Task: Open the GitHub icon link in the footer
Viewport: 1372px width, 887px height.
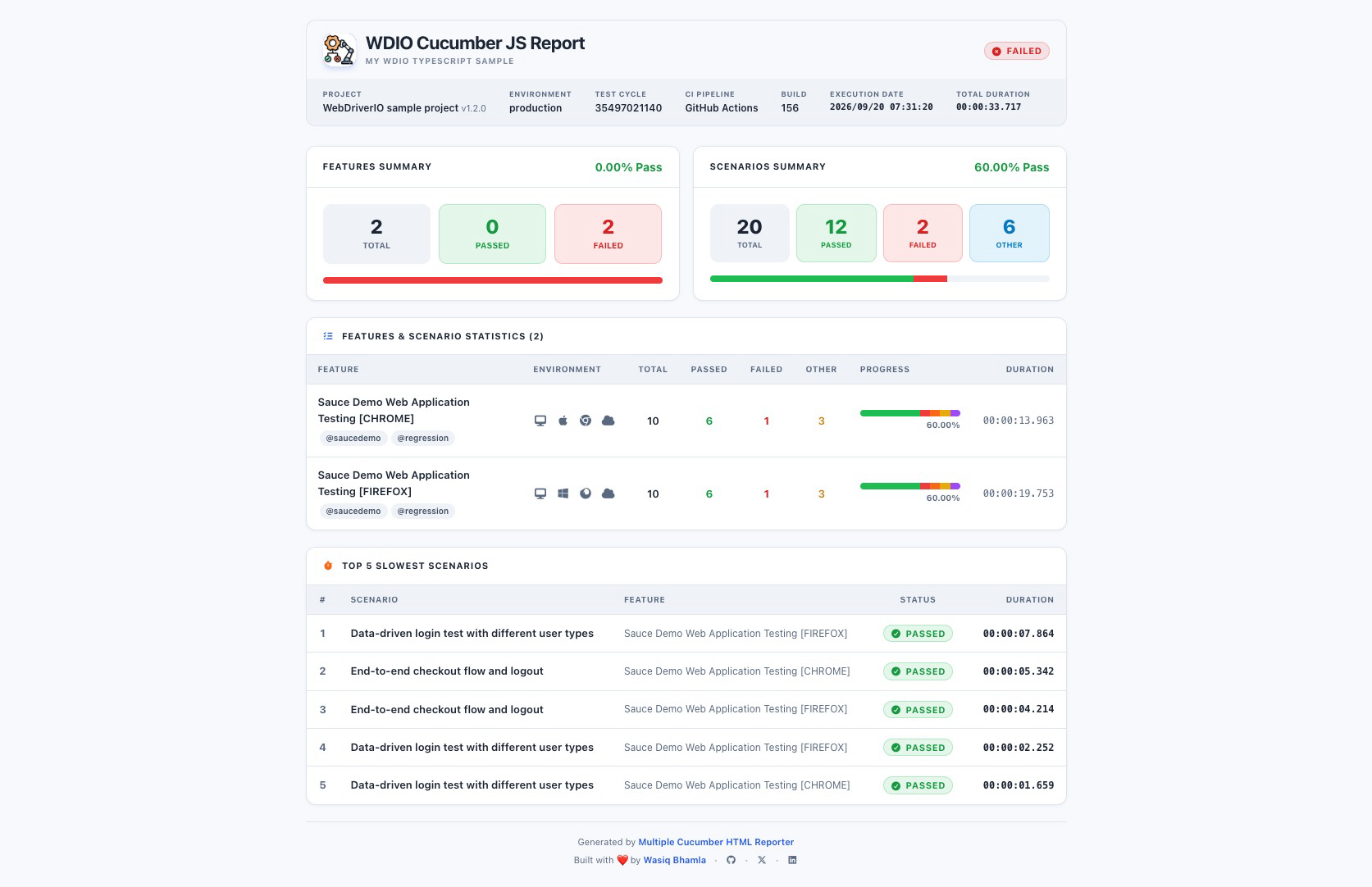Action: point(732,860)
